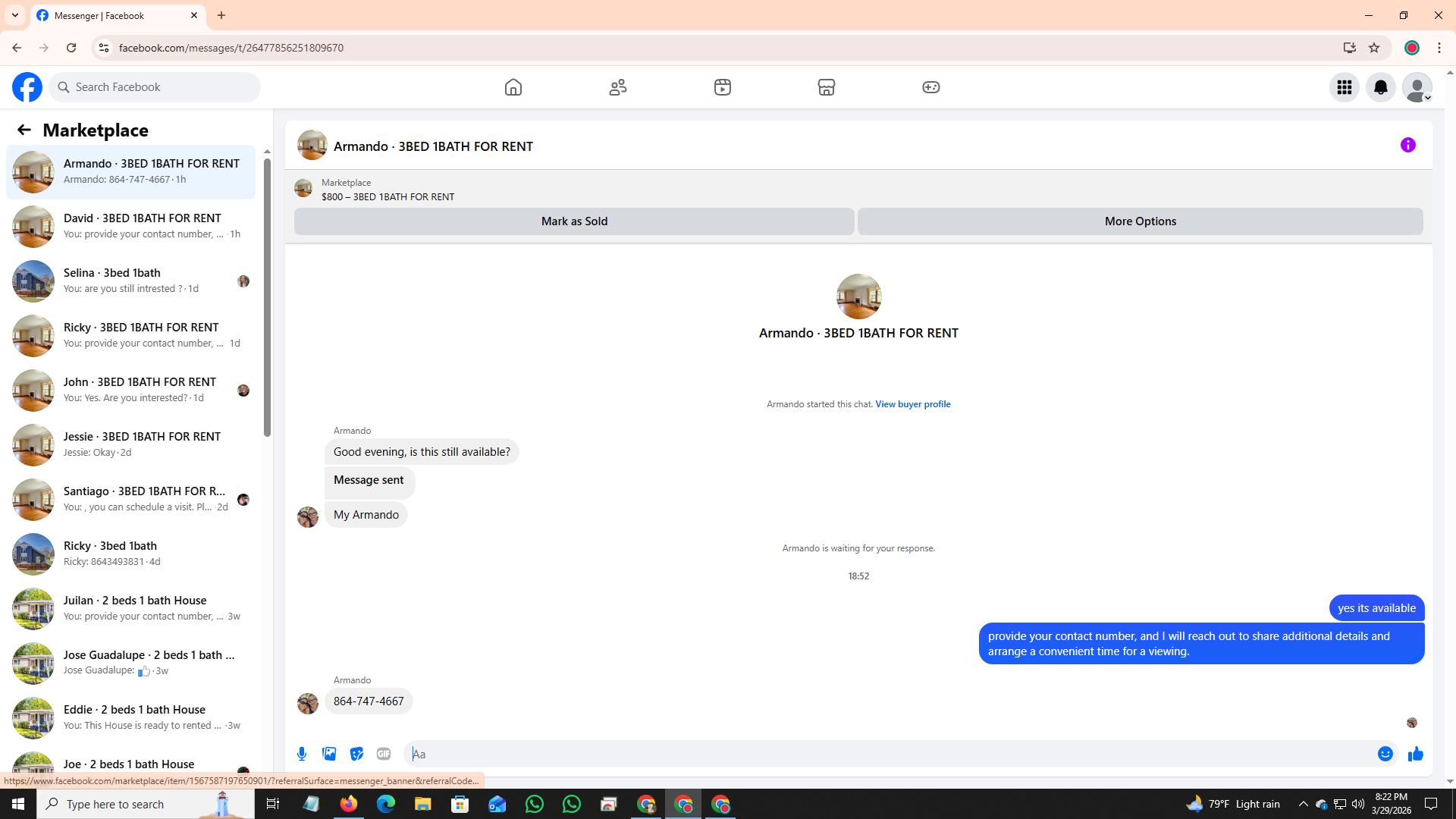
Task: Click the phone number message 864-747-4667
Action: [369, 701]
